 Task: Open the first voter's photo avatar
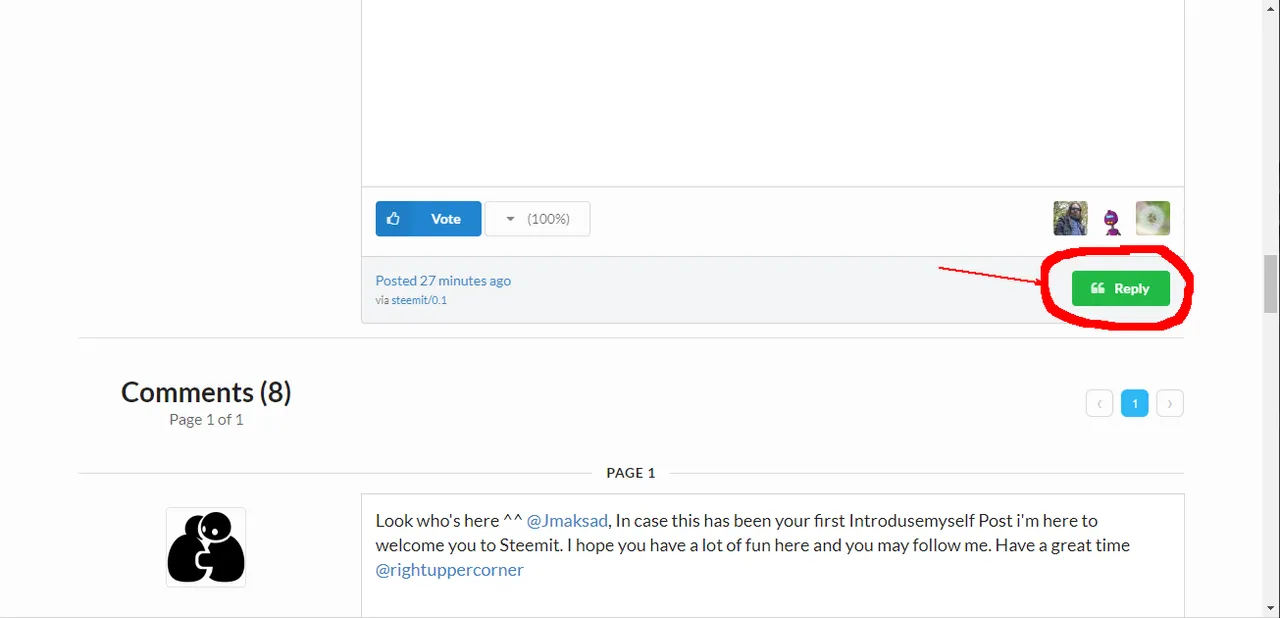point(1070,218)
